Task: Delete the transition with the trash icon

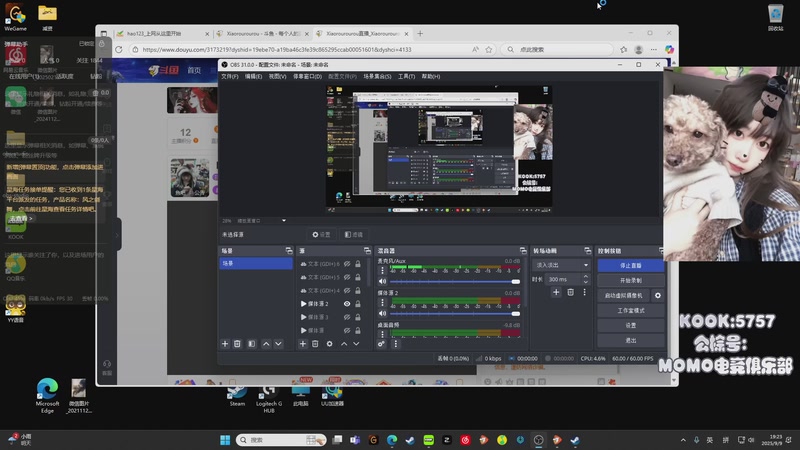Action: pos(570,292)
